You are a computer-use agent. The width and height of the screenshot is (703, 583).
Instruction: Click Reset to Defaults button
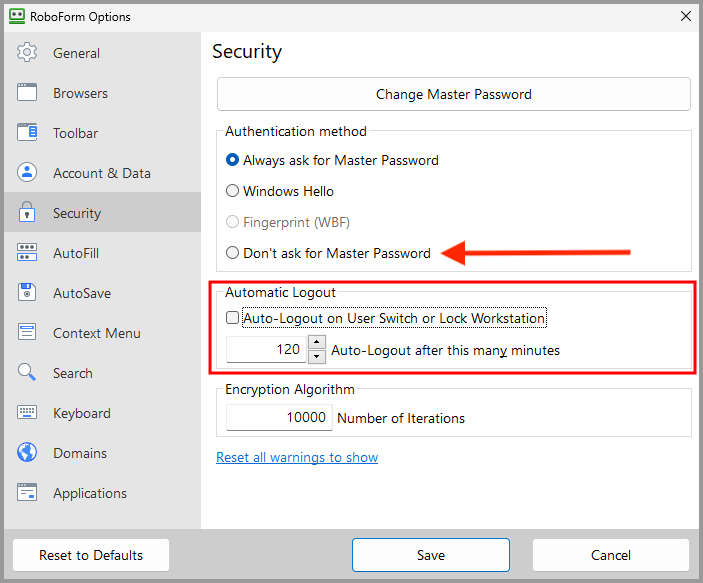tap(91, 555)
